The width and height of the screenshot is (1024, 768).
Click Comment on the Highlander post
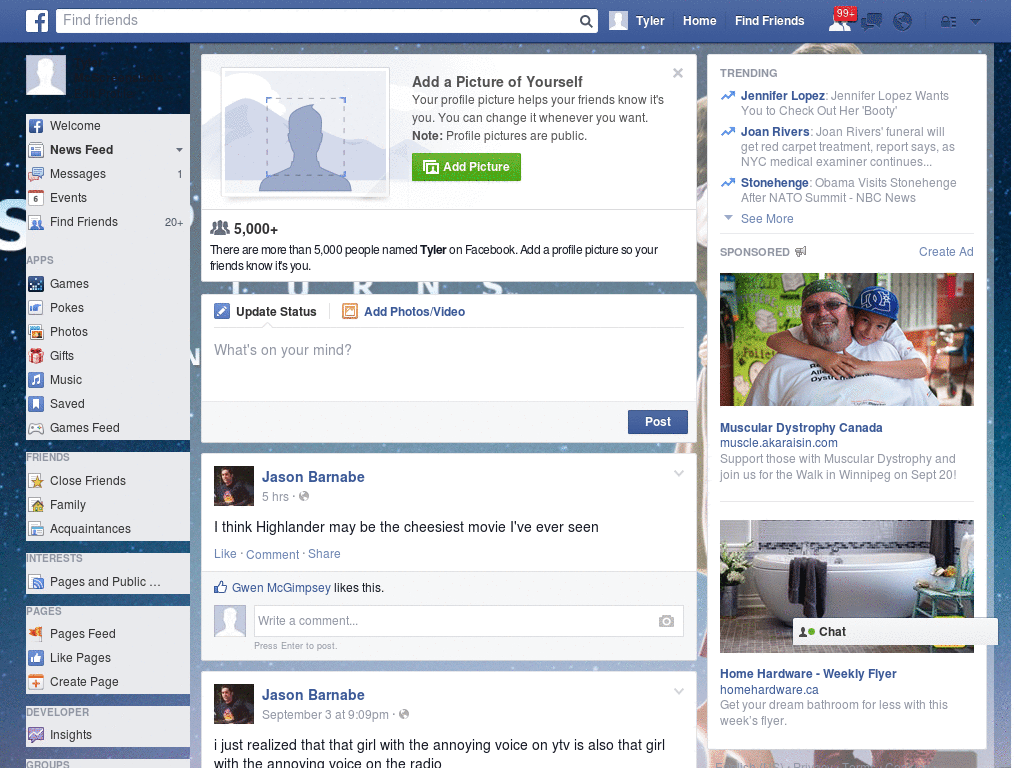[272, 554]
